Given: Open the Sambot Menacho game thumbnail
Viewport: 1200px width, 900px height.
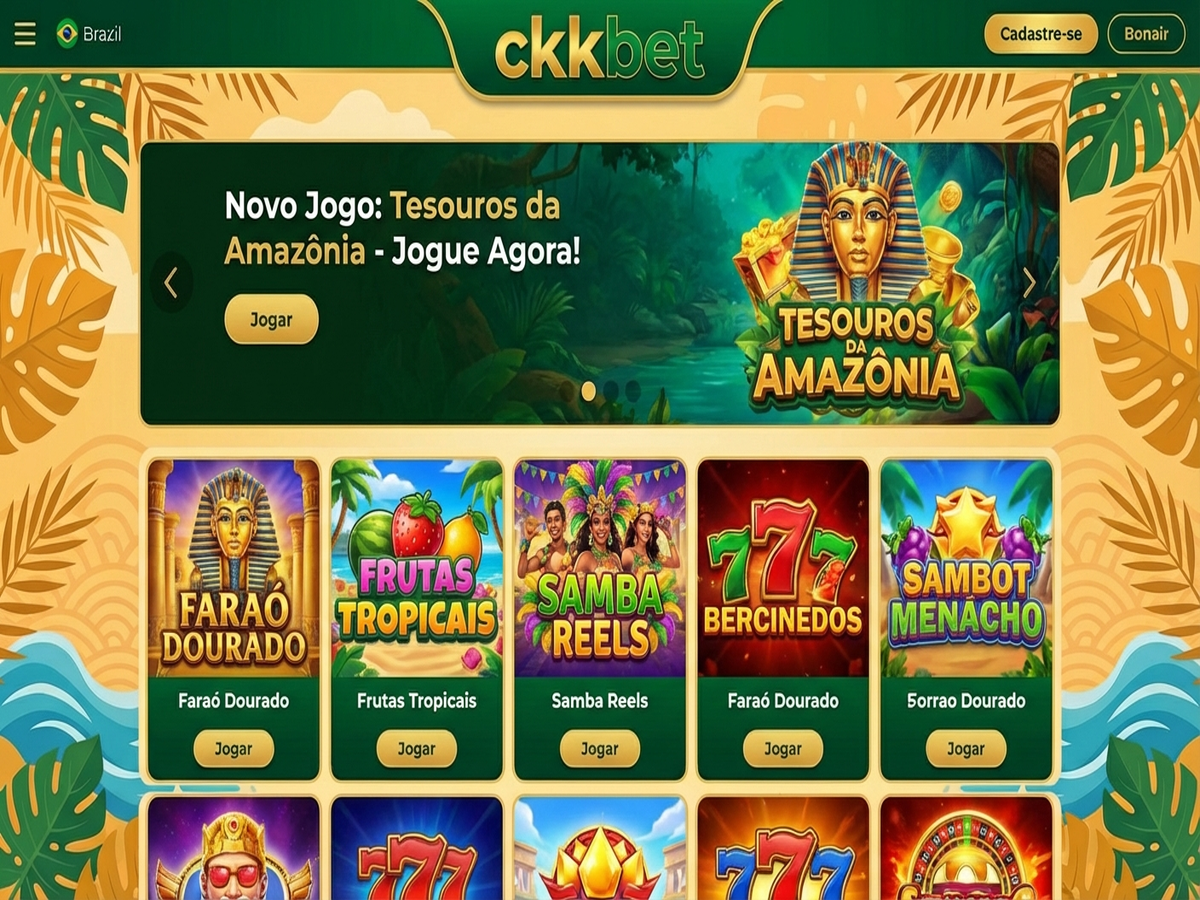Looking at the screenshot, I should pyautogui.click(x=966, y=568).
